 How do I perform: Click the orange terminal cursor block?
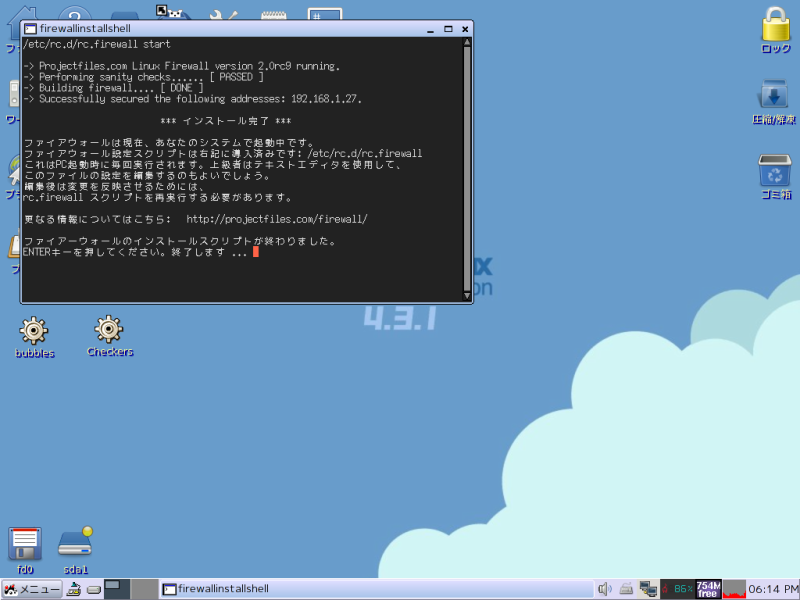point(256,252)
